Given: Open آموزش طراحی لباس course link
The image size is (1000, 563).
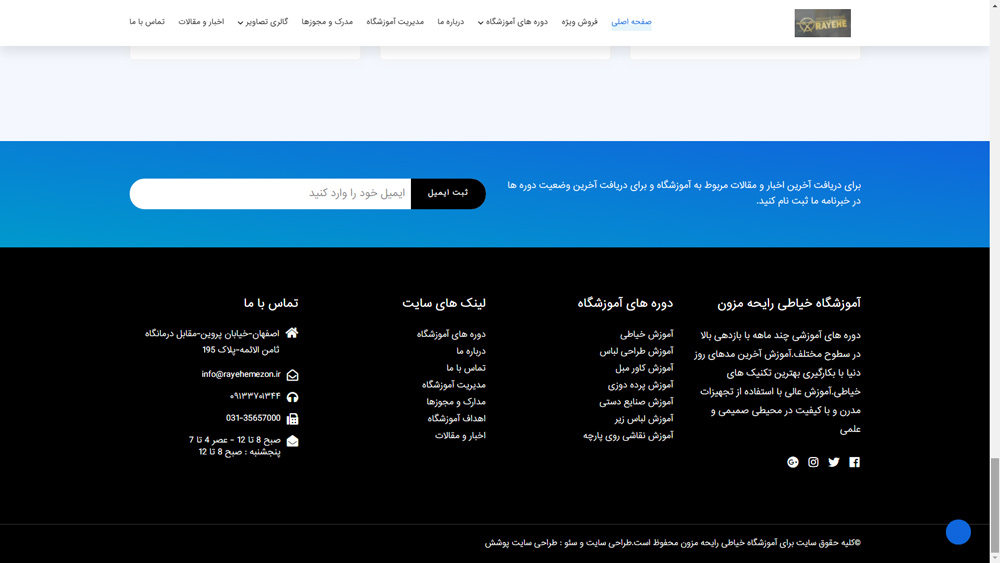Looking at the screenshot, I should point(636,351).
